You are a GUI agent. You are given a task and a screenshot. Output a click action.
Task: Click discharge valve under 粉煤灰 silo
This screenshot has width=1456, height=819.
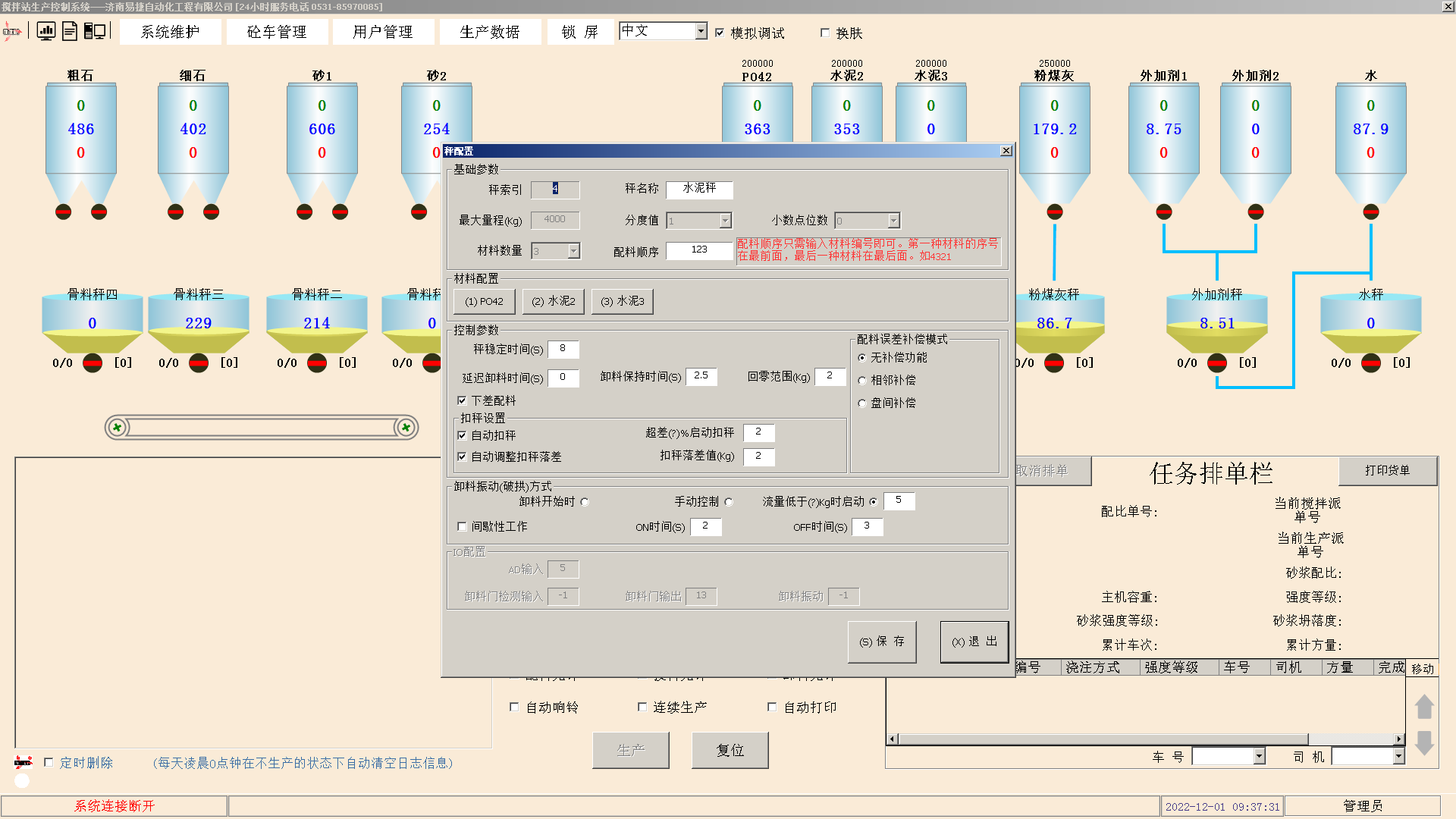pos(1054,212)
